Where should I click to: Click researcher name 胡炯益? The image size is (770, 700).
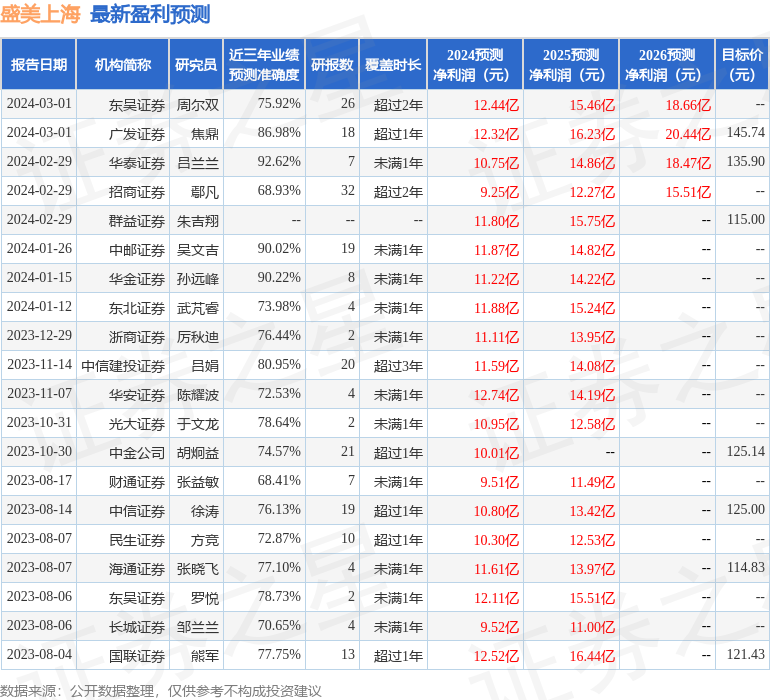tap(197, 452)
